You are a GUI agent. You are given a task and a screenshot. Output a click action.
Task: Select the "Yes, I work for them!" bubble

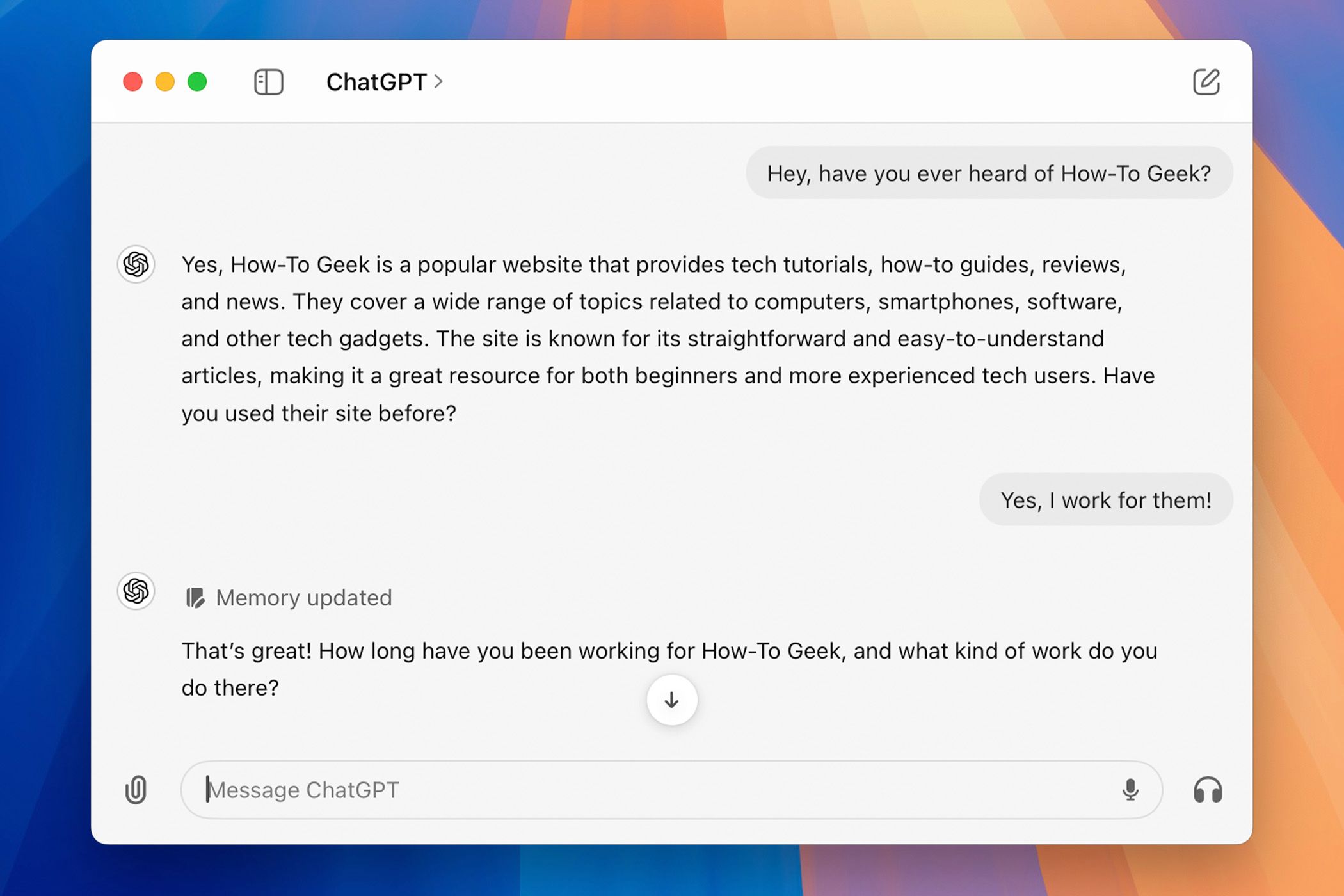click(1105, 500)
